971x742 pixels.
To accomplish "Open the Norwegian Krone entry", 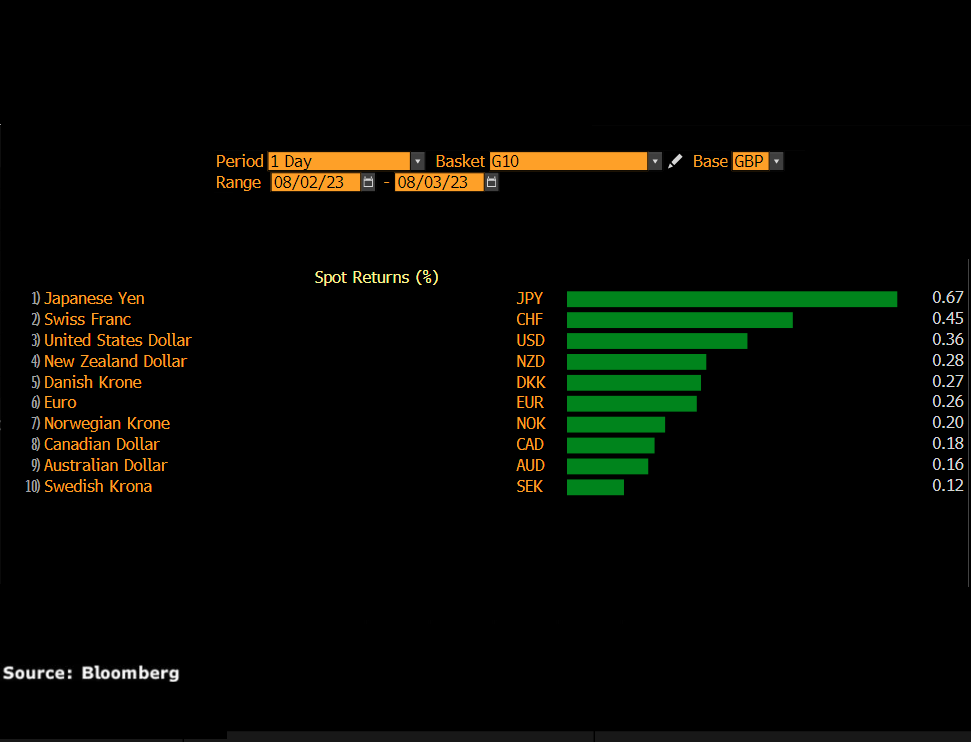I will (x=106, y=423).
